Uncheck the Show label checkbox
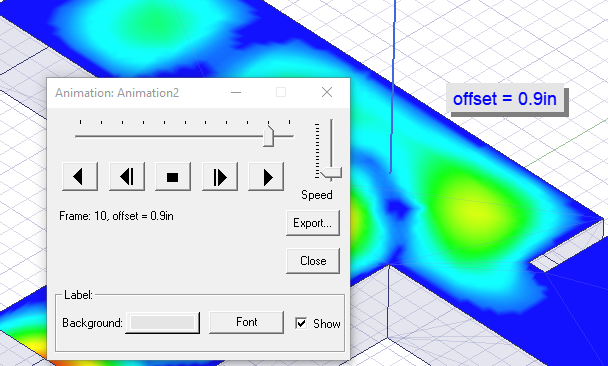Image resolution: width=608 pixels, height=366 pixels. coord(301,323)
